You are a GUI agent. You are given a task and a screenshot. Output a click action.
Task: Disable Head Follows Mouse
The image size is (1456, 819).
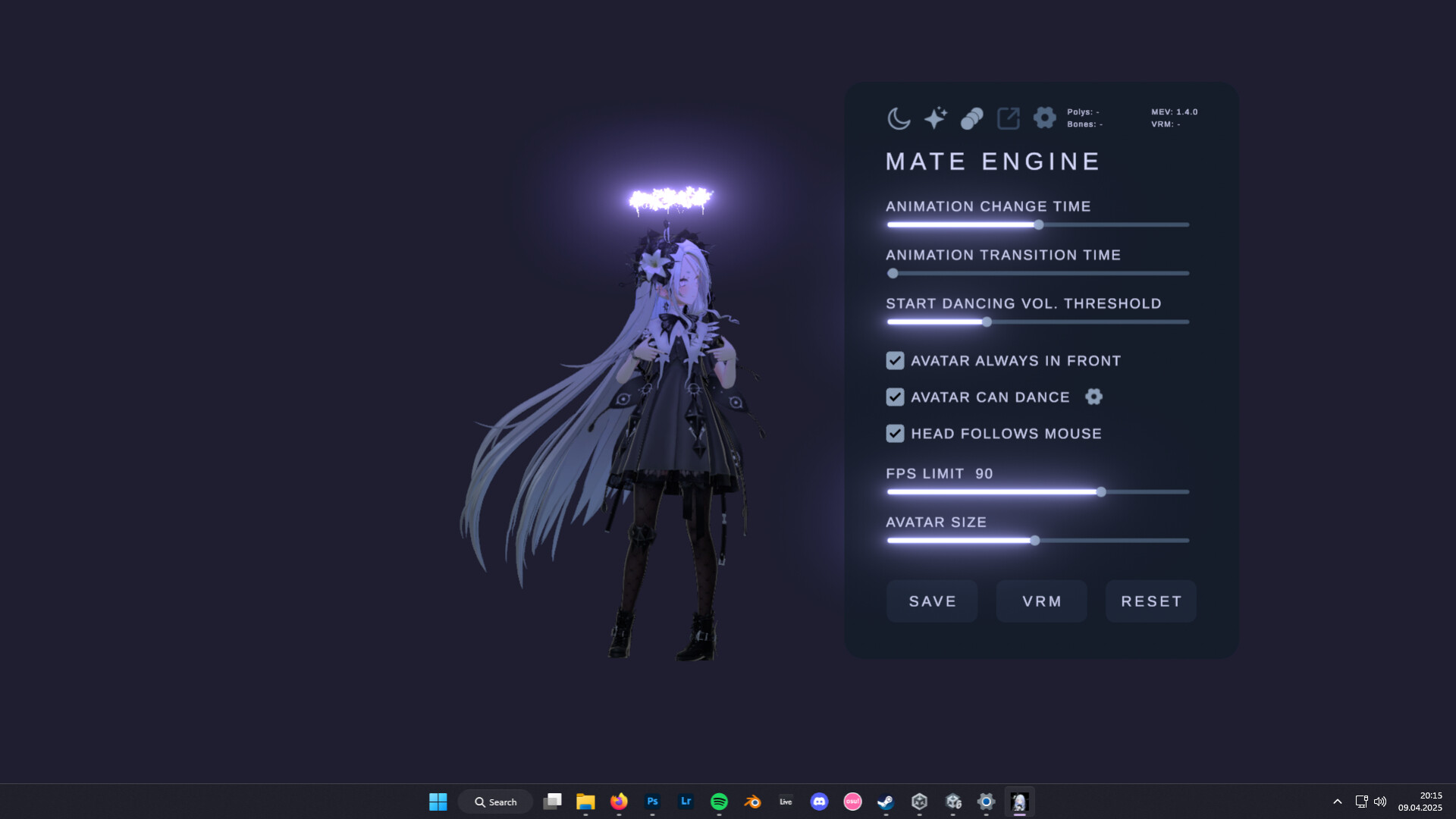coord(894,433)
